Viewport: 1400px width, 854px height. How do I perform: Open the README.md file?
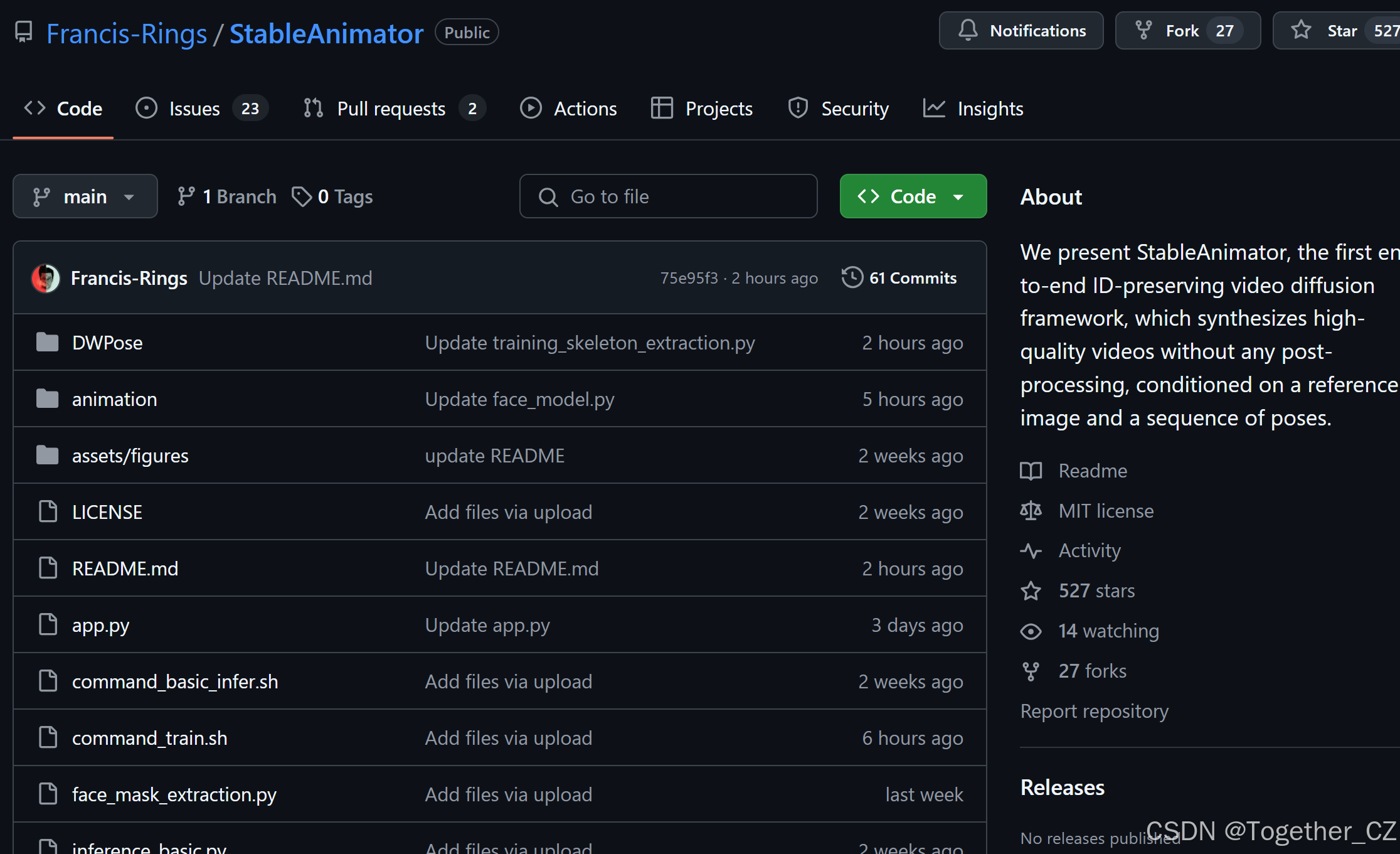pyautogui.click(x=125, y=568)
